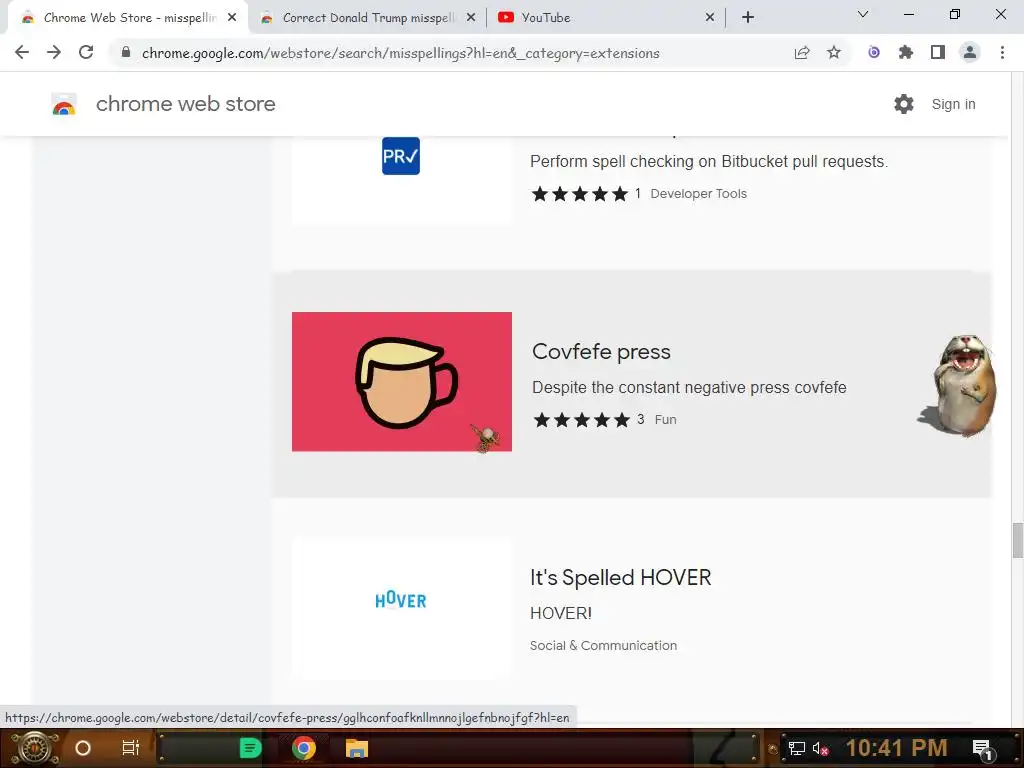The height and width of the screenshot is (768, 1024).
Task: Share this page via share icon
Action: click(802, 53)
